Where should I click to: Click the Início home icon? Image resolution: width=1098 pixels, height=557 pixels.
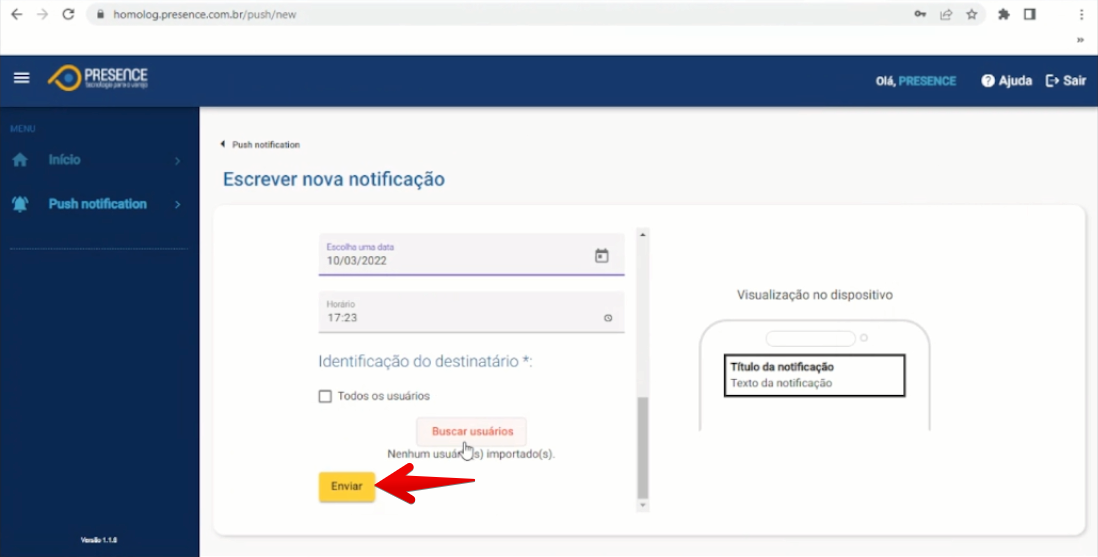[20, 160]
